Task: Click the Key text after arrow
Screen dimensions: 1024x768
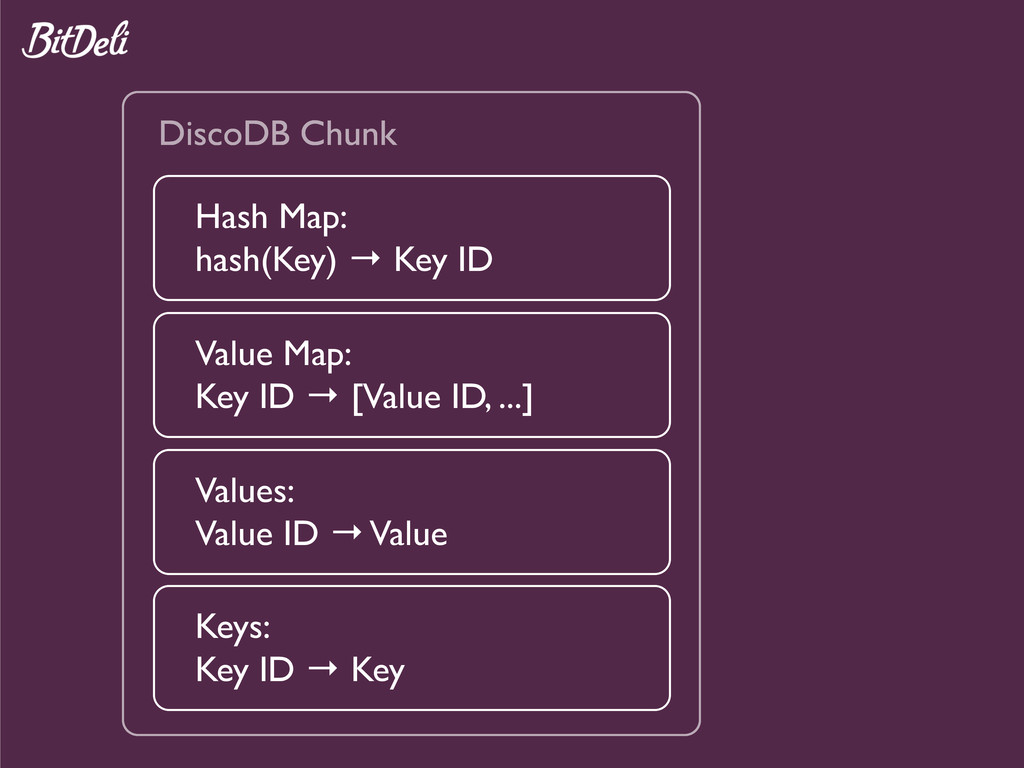Action: pos(378,671)
